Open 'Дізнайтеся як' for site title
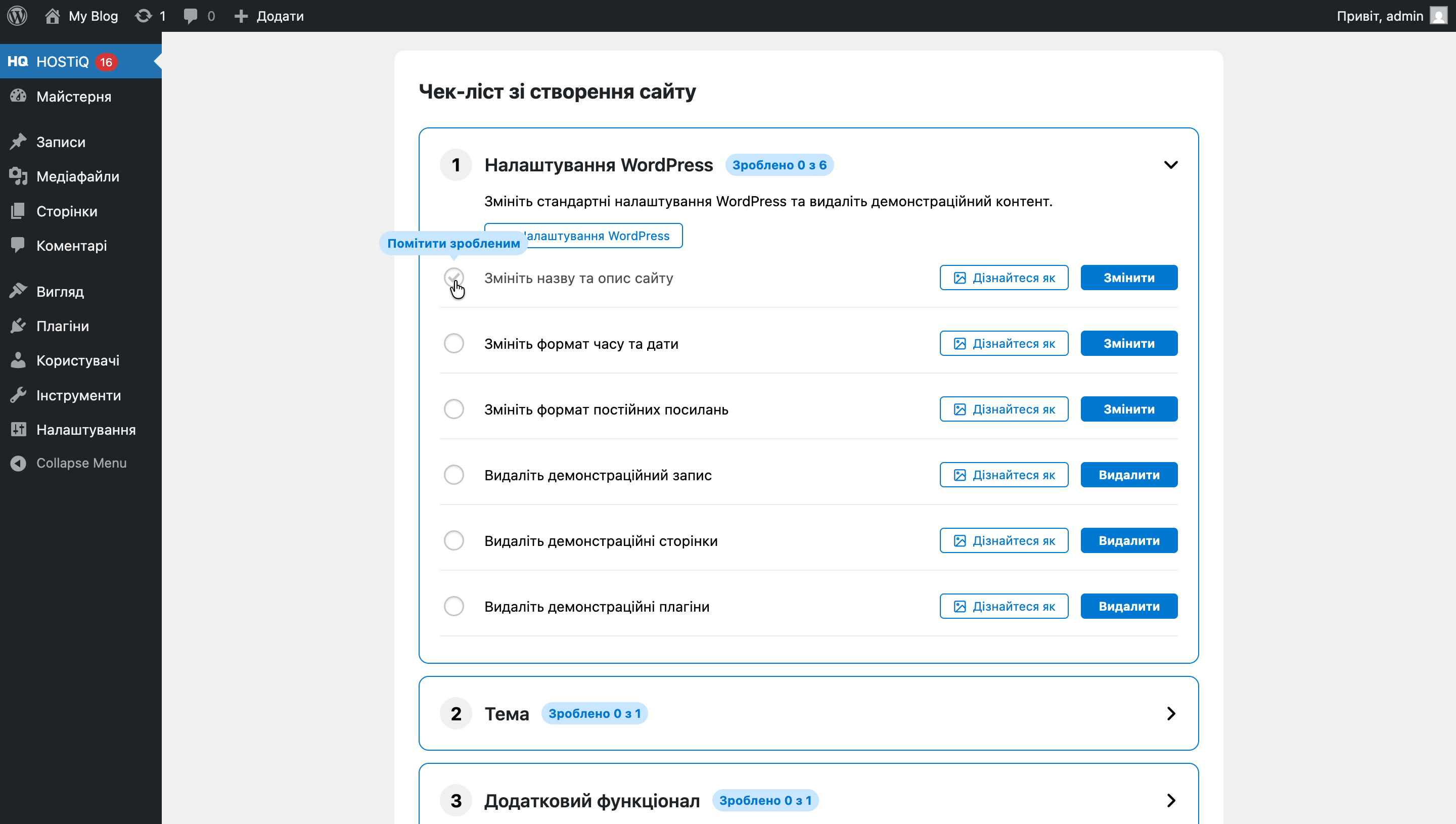 [1004, 278]
